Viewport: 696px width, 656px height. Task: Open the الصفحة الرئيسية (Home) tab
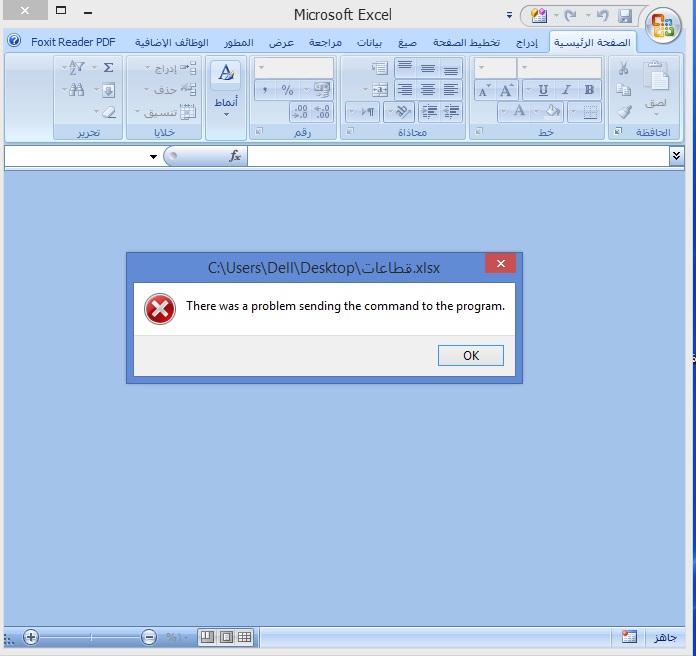(592, 43)
